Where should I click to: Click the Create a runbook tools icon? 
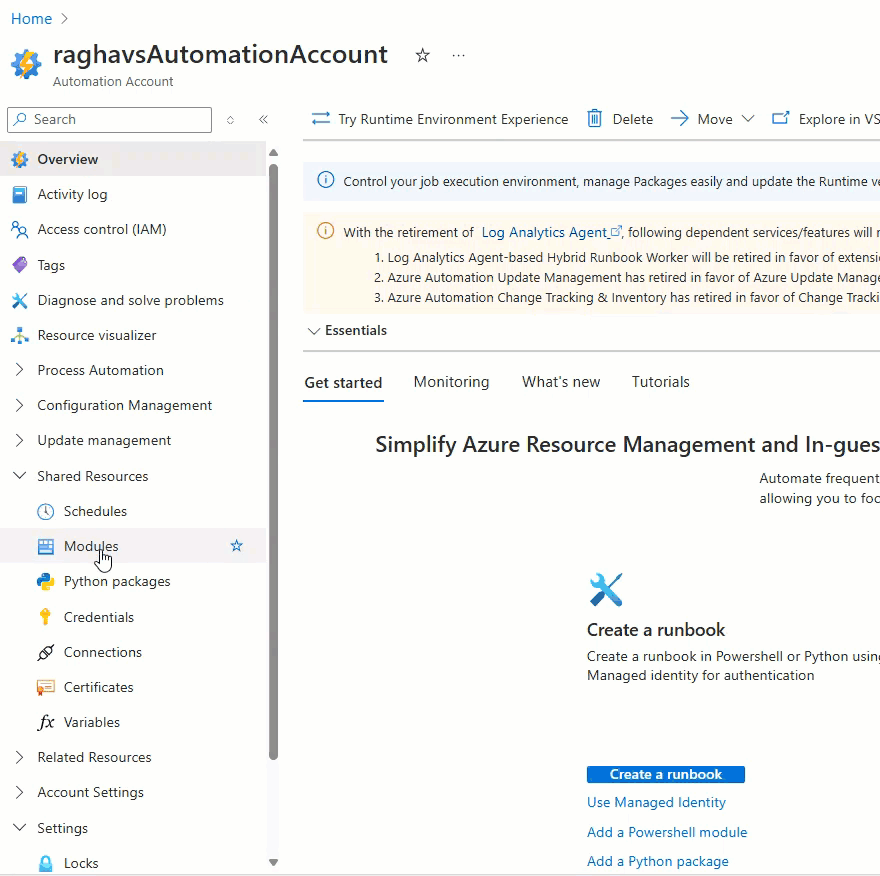pyautogui.click(x=606, y=589)
